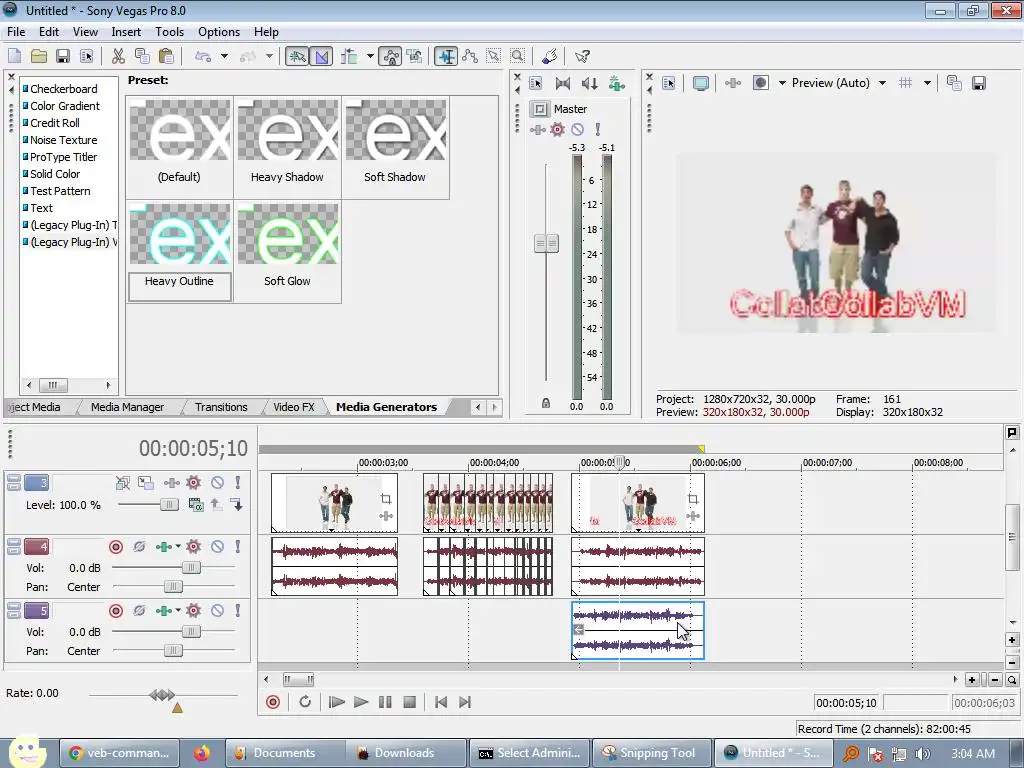Open the Options menu

click(219, 31)
